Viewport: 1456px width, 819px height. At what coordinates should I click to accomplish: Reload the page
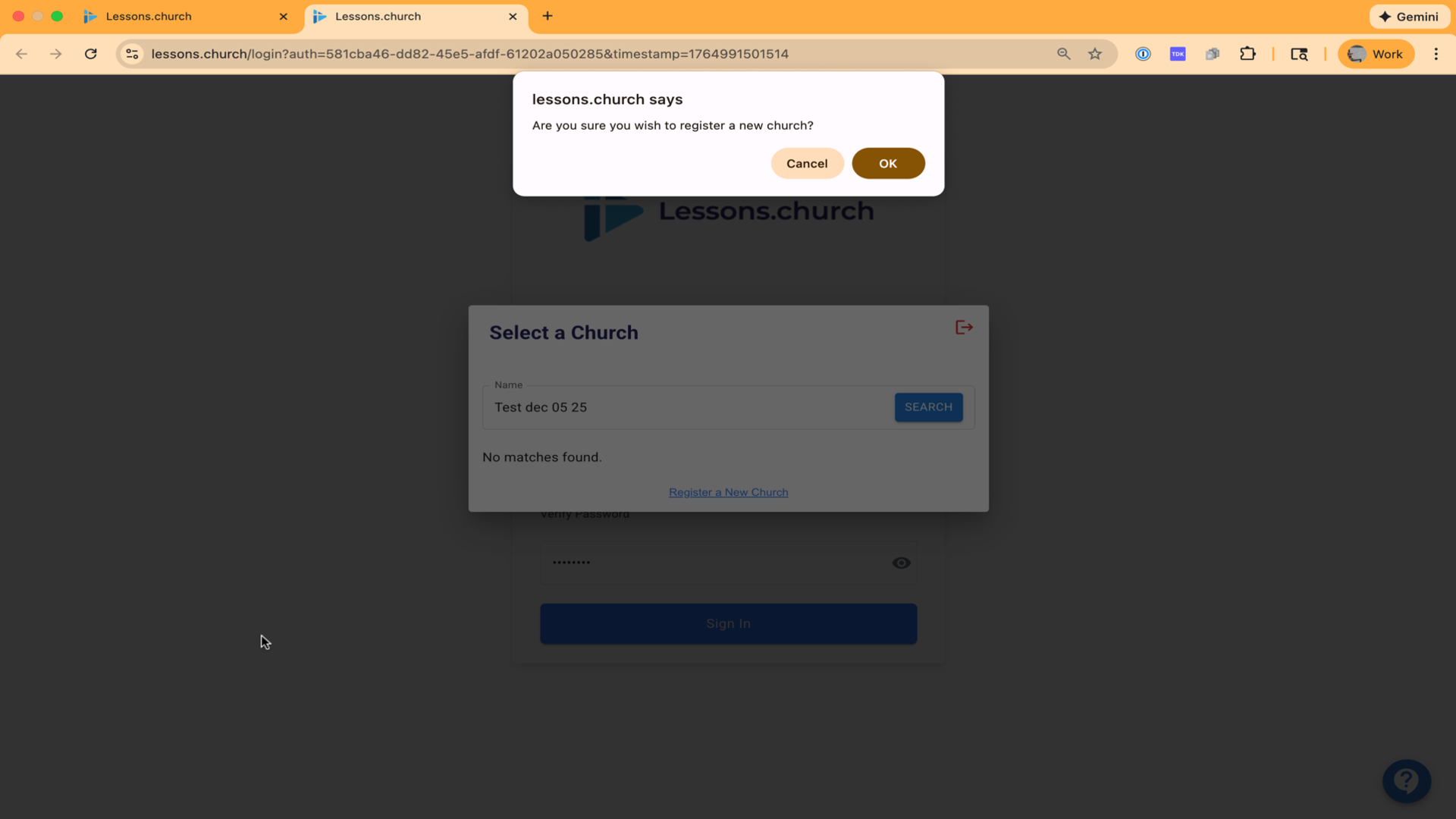(x=91, y=54)
